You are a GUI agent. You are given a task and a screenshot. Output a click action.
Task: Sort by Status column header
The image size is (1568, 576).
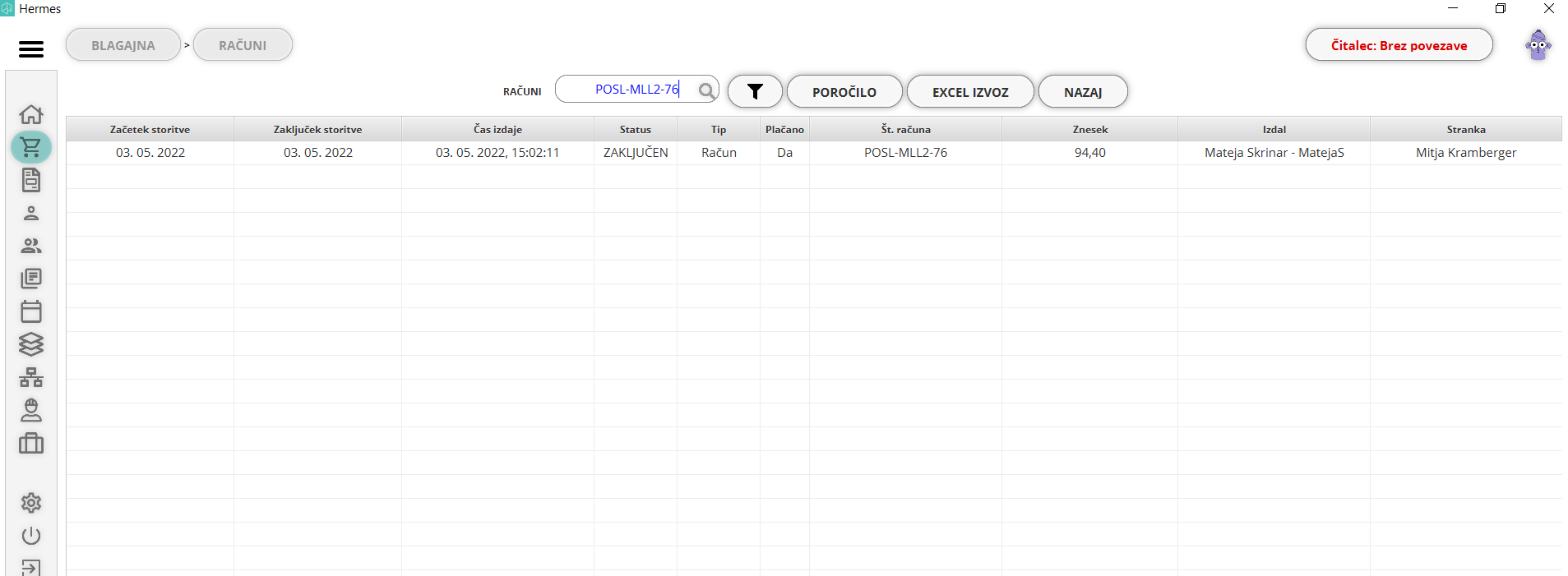636,129
